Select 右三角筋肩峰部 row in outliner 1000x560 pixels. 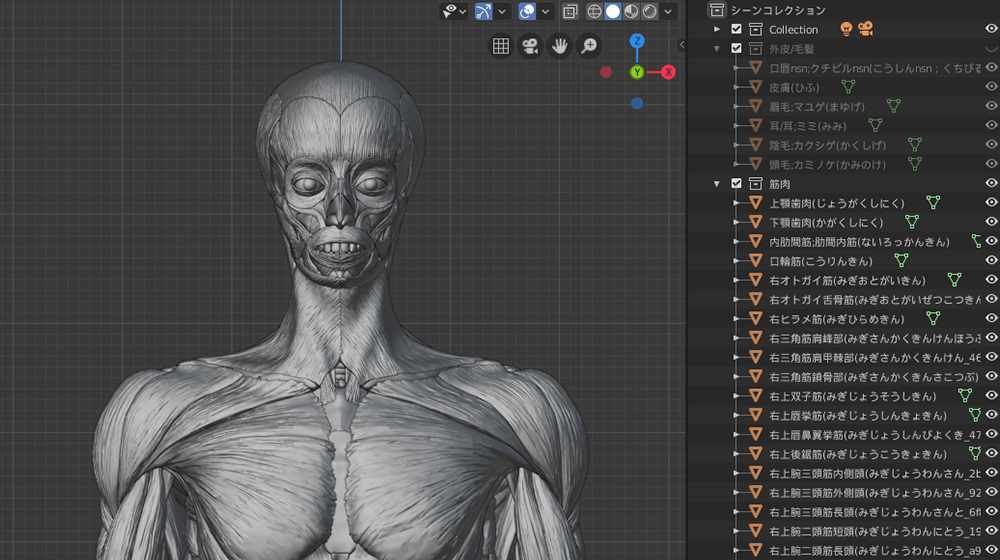(874, 337)
